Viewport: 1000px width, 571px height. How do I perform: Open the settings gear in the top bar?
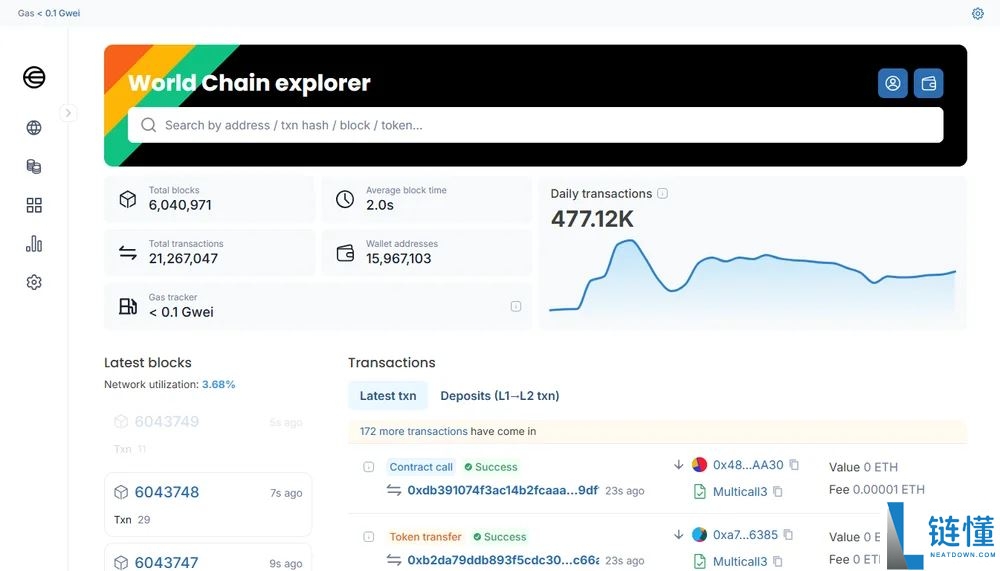[977, 13]
